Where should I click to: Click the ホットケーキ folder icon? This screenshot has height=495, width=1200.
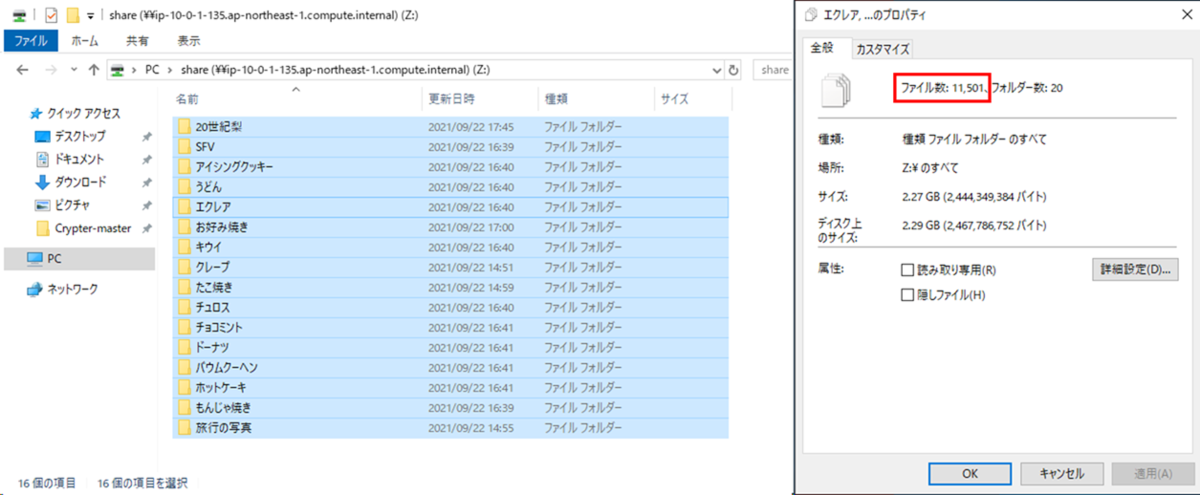tap(184, 387)
